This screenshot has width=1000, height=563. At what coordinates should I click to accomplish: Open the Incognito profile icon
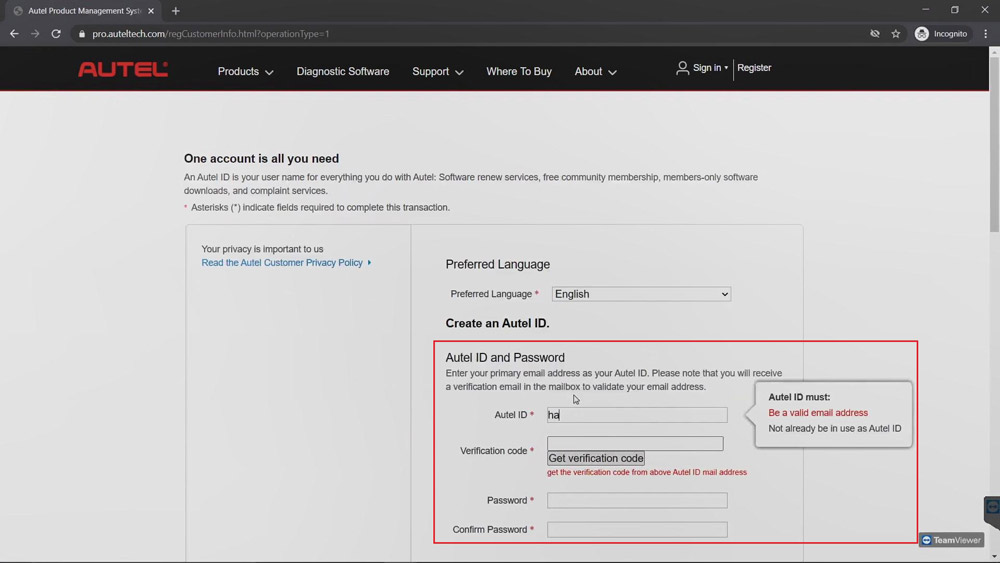tap(921, 34)
